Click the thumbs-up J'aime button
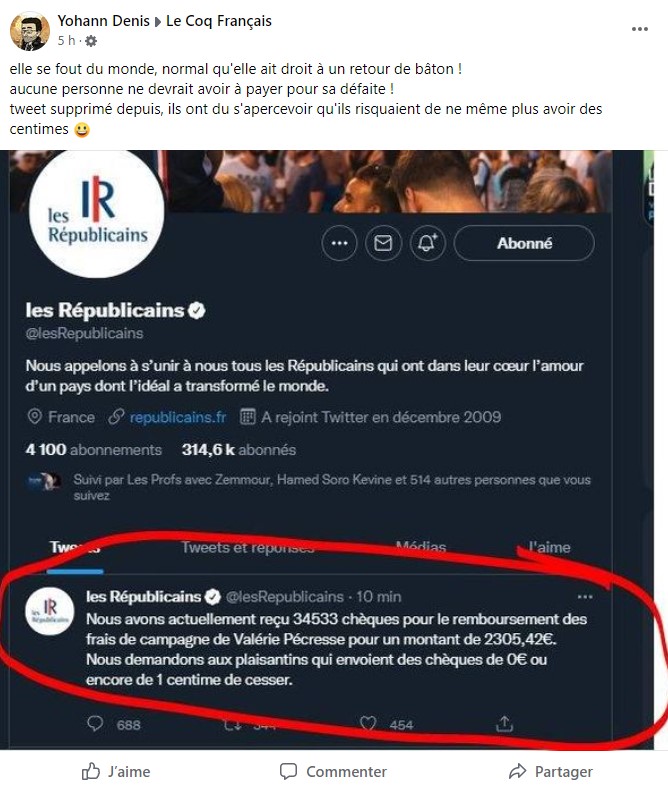This screenshot has width=668, height=790. pos(116,771)
